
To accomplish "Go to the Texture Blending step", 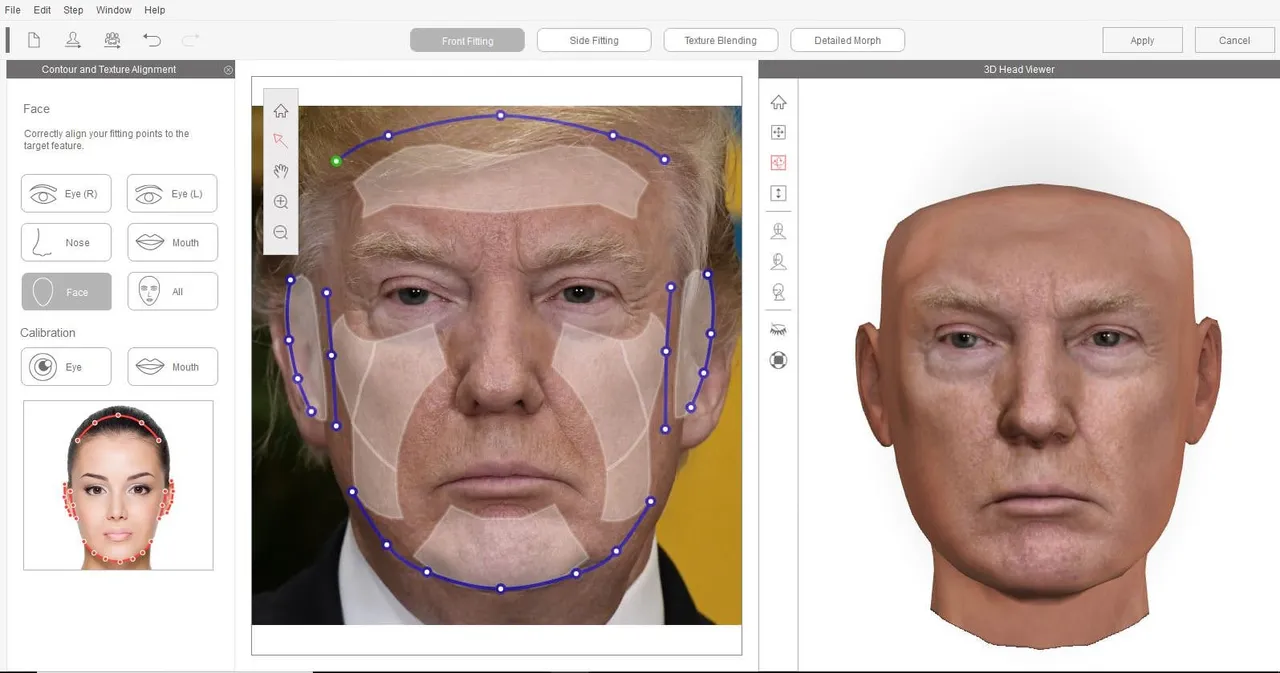I will 720,41.
